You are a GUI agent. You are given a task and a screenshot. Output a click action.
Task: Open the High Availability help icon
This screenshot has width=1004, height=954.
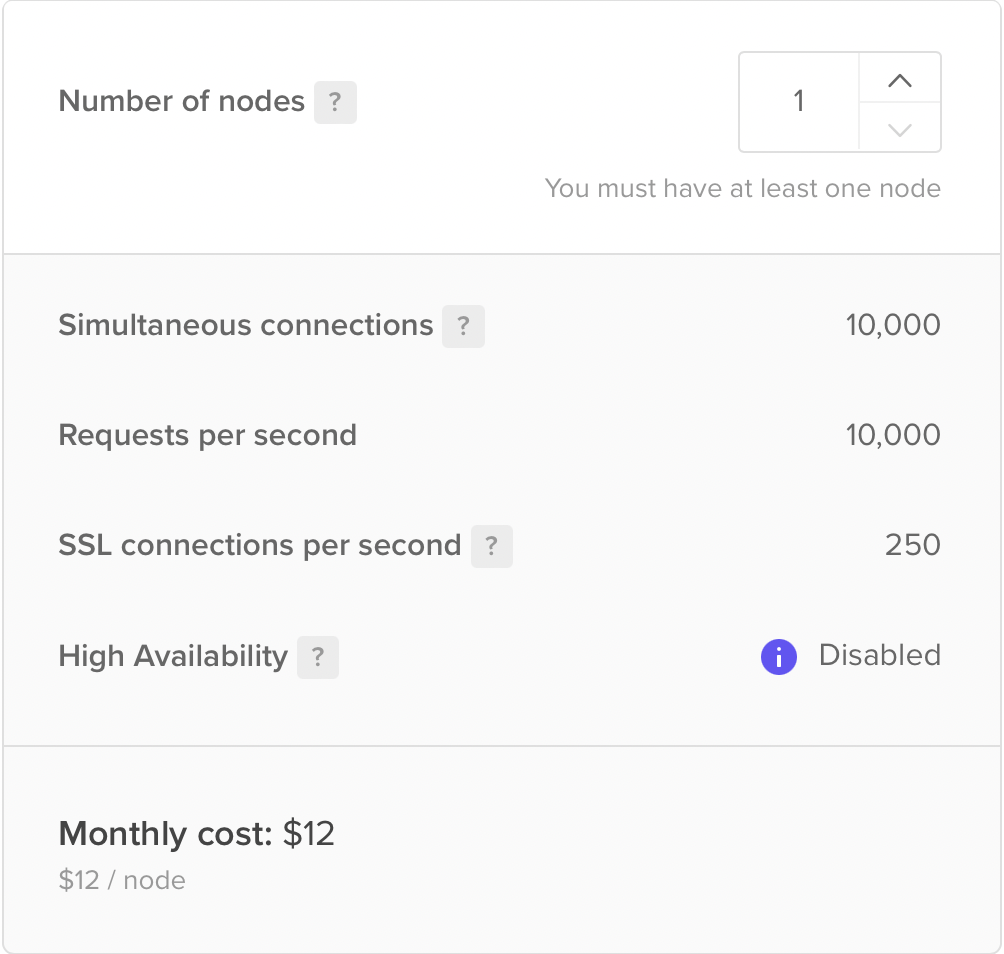(x=317, y=657)
